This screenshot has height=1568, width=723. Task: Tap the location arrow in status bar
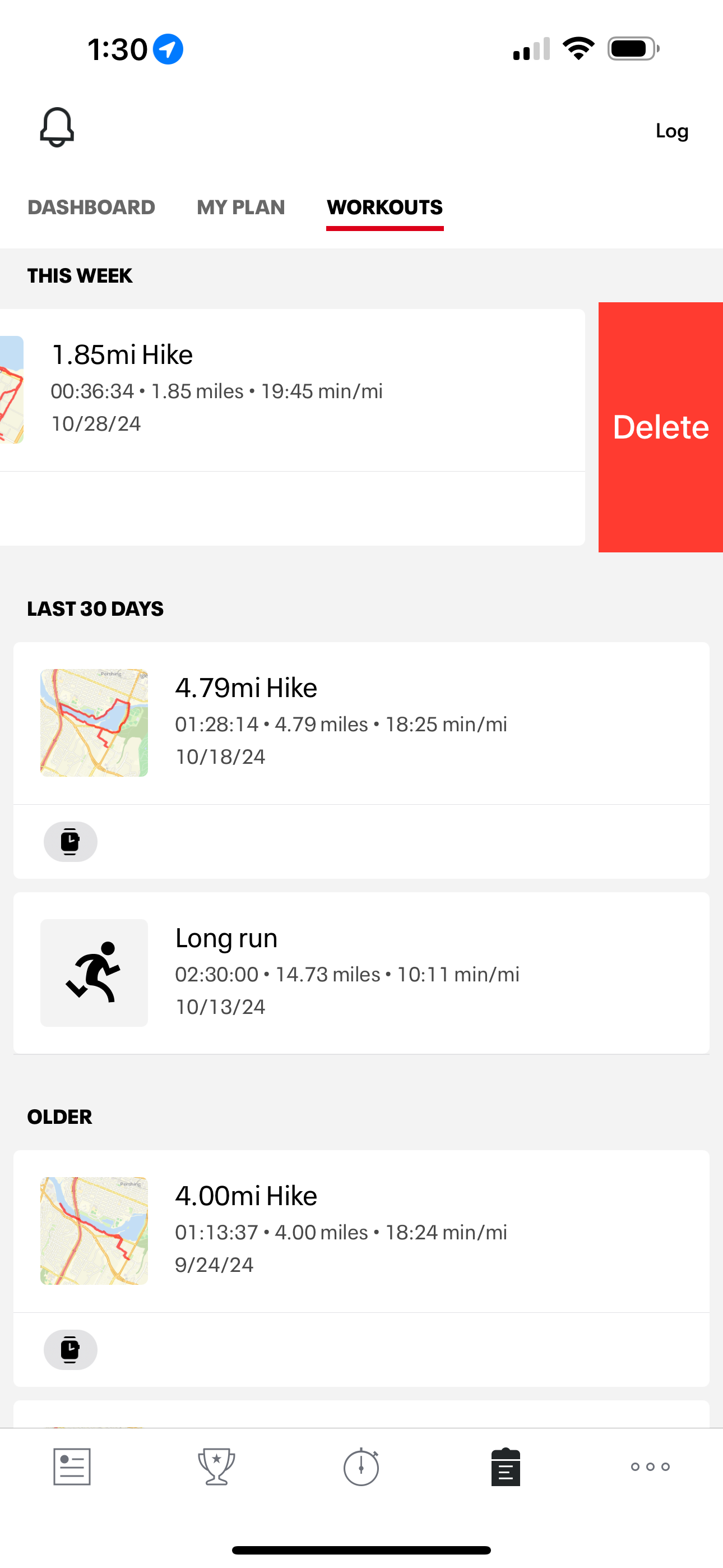tap(168, 49)
